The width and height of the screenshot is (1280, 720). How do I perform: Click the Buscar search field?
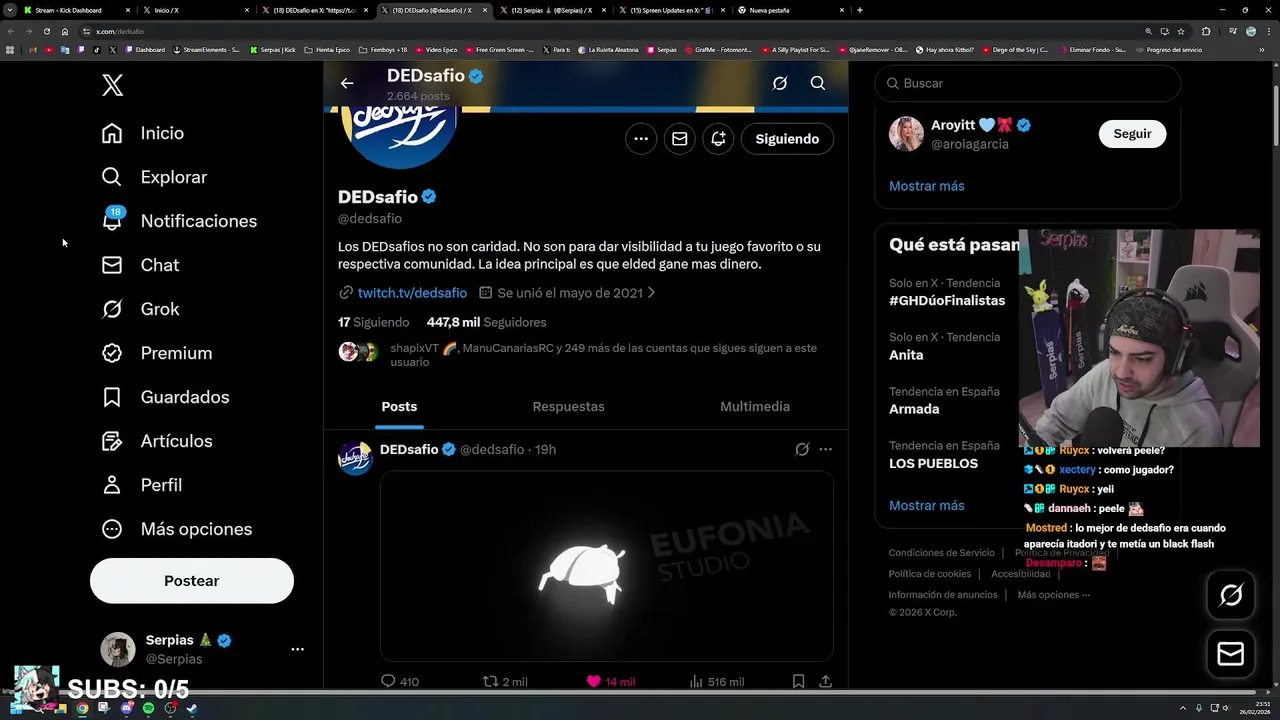(x=1028, y=84)
